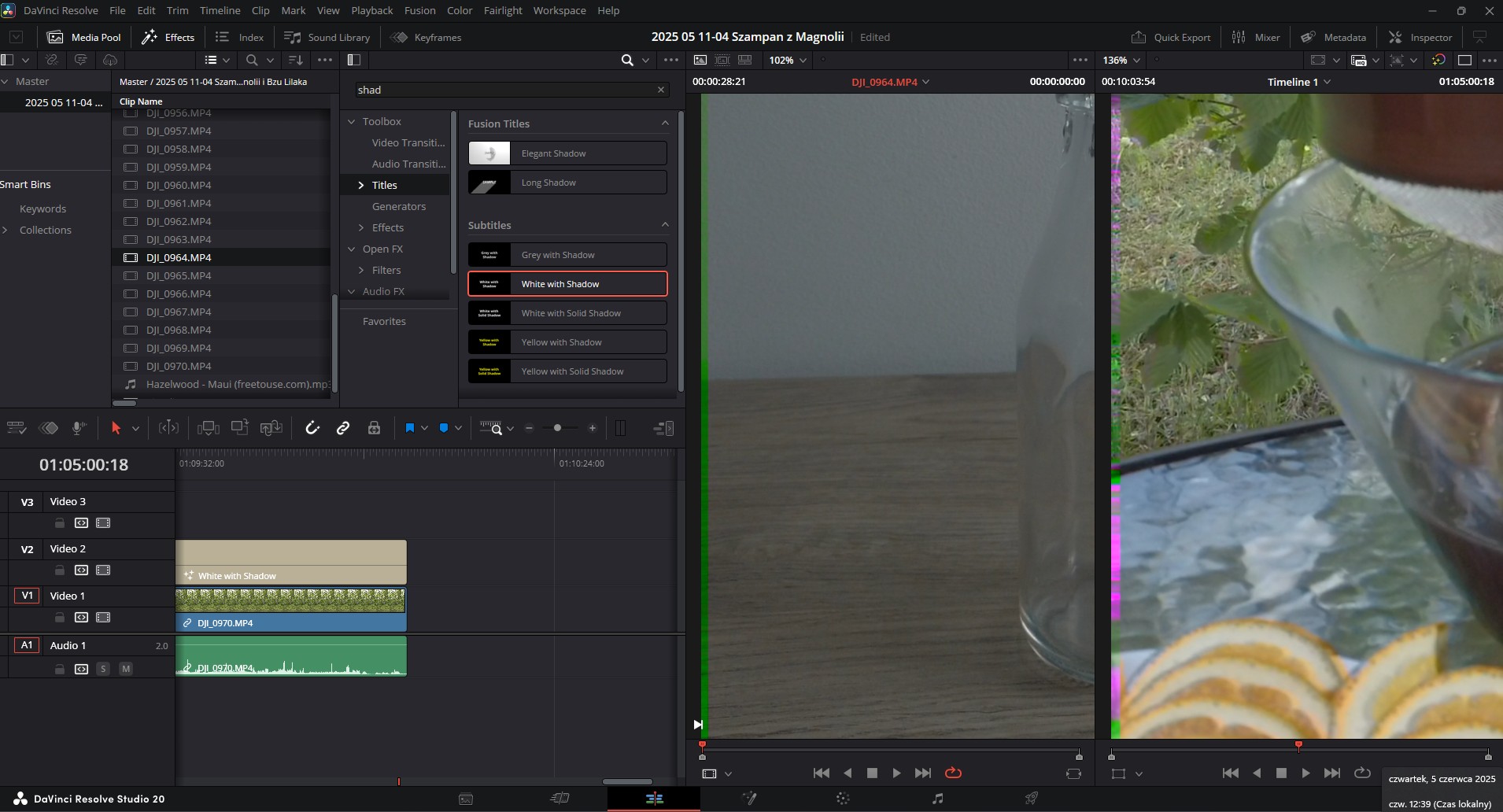The height and width of the screenshot is (812, 1503).
Task: Toggle timeline Snapping magnet icon
Action: pyautogui.click(x=312, y=428)
